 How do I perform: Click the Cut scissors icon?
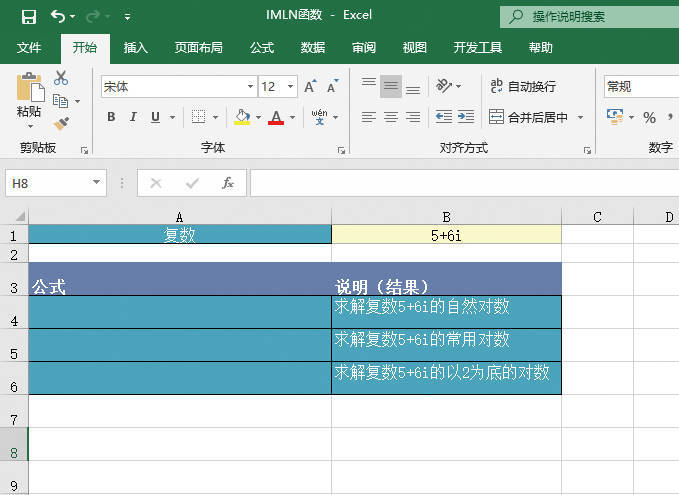tap(62, 78)
